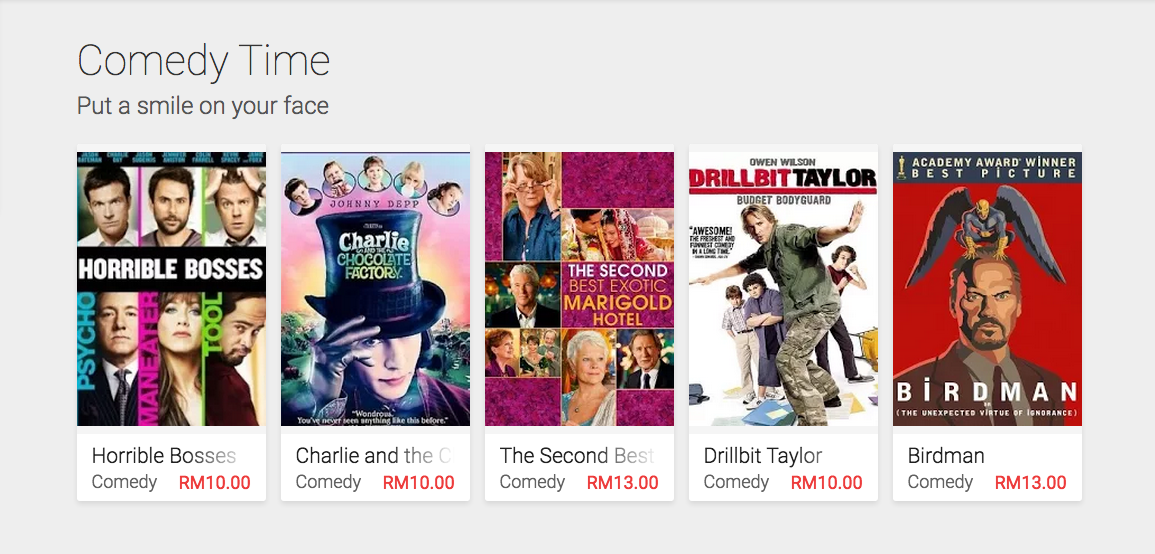
Task: Open Charlie and the Chocolate Factory poster
Action: pos(375,288)
